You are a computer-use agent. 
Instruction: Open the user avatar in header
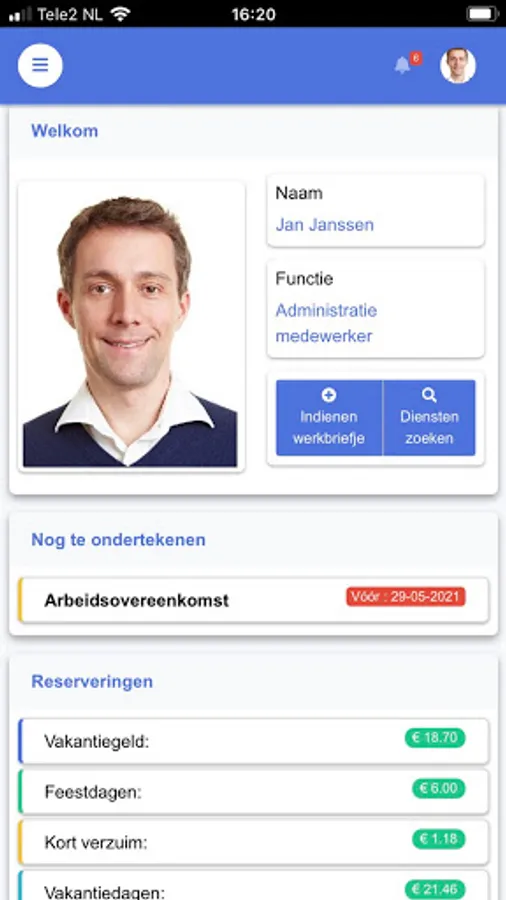(458, 65)
